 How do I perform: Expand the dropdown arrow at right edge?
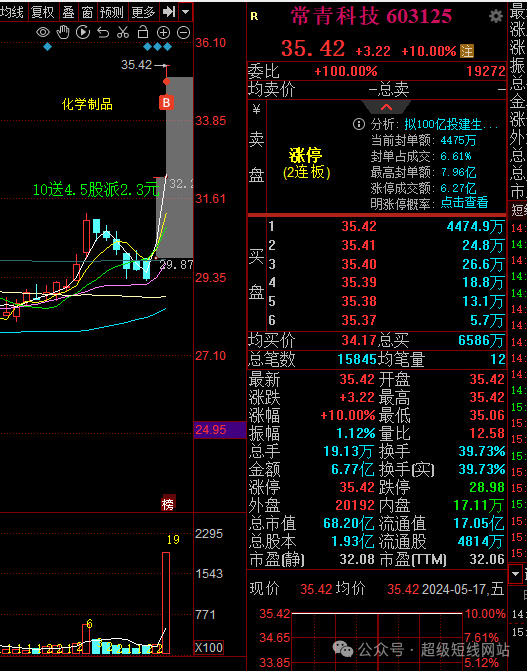click(x=515, y=573)
